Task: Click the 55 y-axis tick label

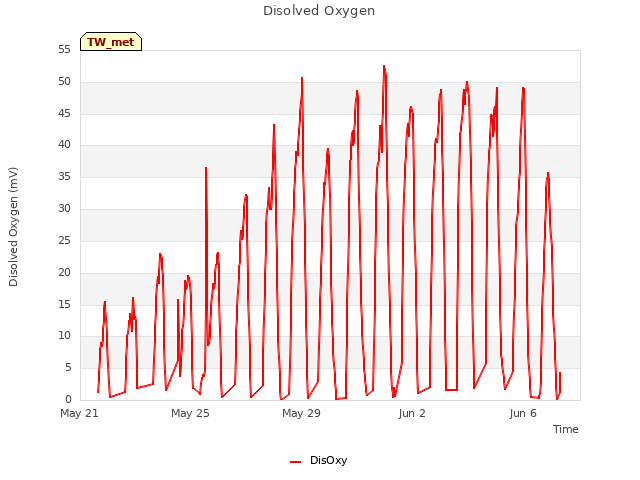Action: (64, 50)
